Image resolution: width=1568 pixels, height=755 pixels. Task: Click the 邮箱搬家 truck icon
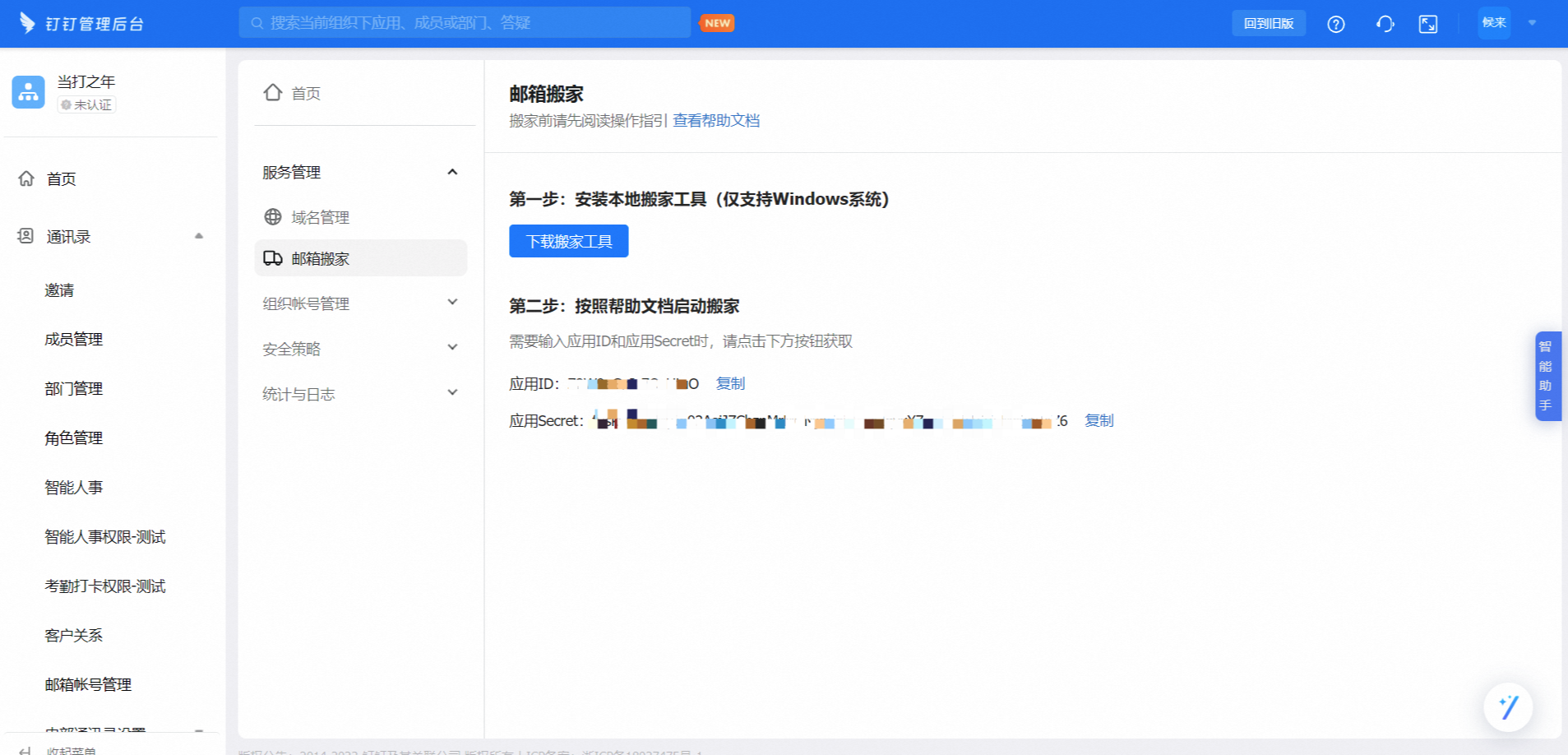pyautogui.click(x=273, y=258)
